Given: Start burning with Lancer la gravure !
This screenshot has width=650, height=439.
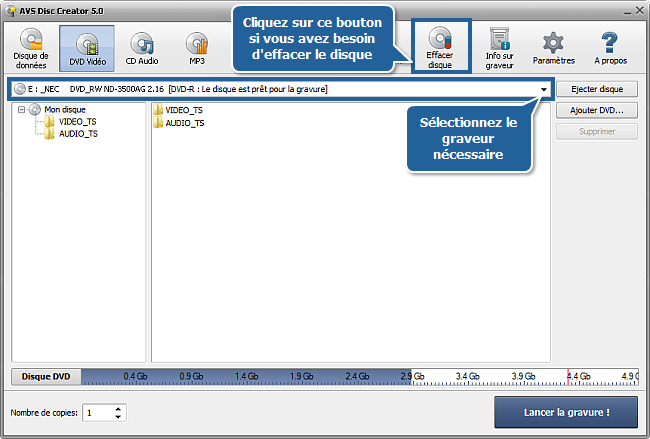Looking at the screenshot, I should pyautogui.click(x=566, y=412).
